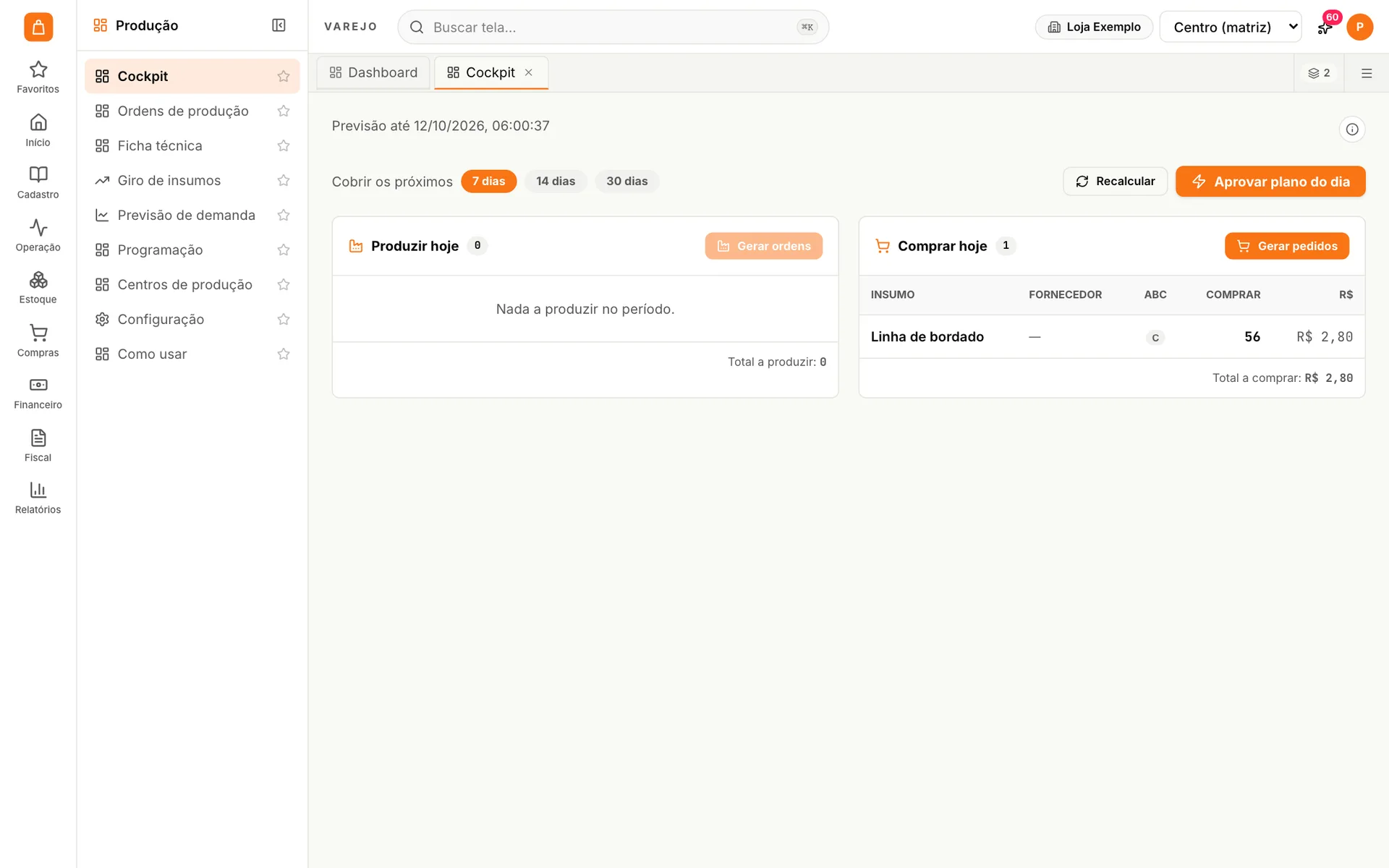Focus the Buscar tela search field
Viewport: 1389px width, 868px height.
tap(613, 27)
